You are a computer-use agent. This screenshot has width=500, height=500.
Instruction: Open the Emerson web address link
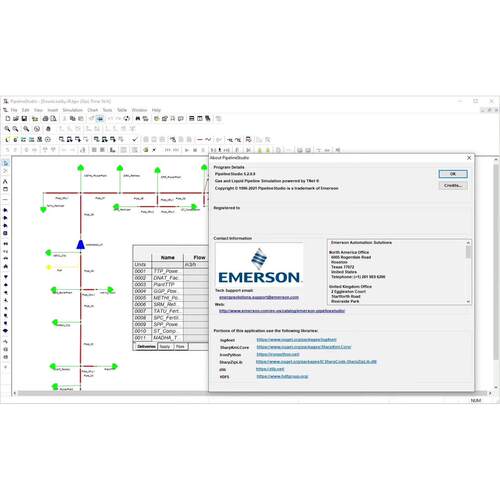(x=282, y=311)
